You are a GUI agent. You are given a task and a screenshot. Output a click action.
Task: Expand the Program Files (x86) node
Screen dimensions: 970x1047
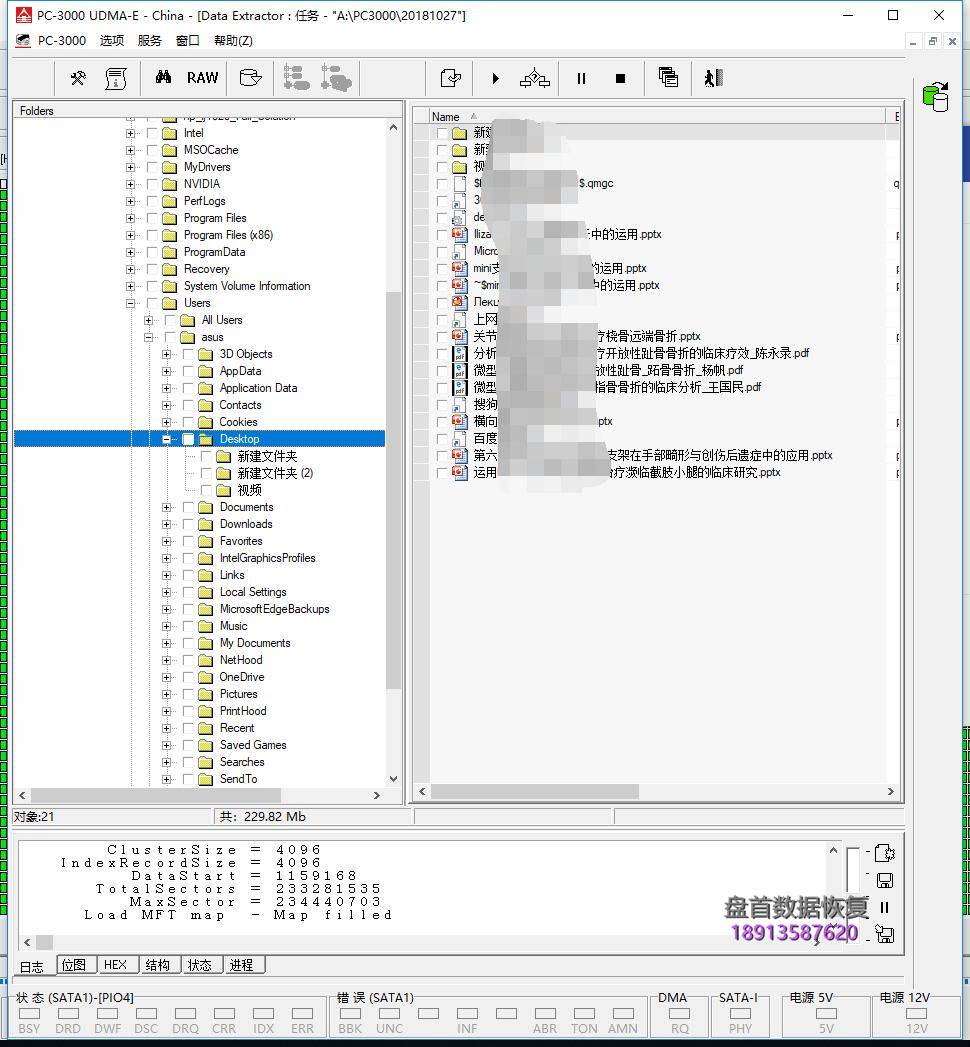(130, 235)
